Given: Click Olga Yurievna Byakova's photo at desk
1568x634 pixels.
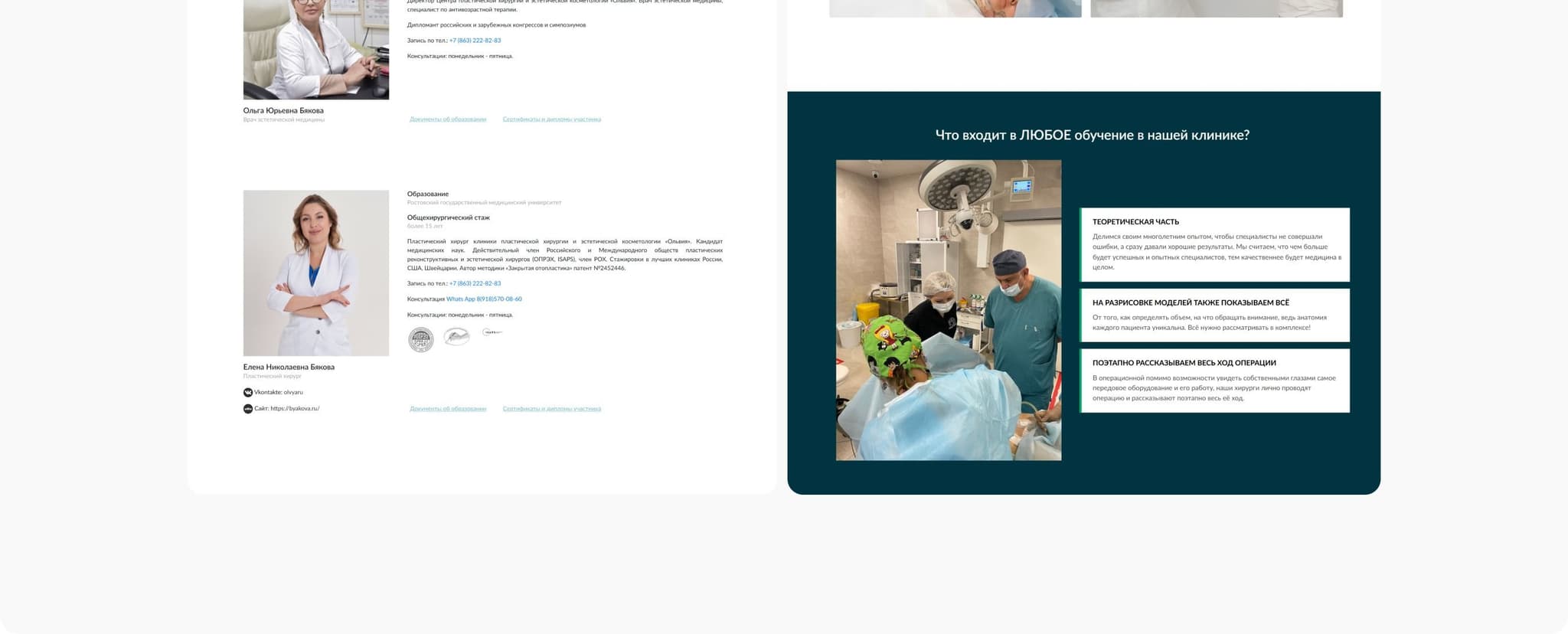Looking at the screenshot, I should coord(316,50).
